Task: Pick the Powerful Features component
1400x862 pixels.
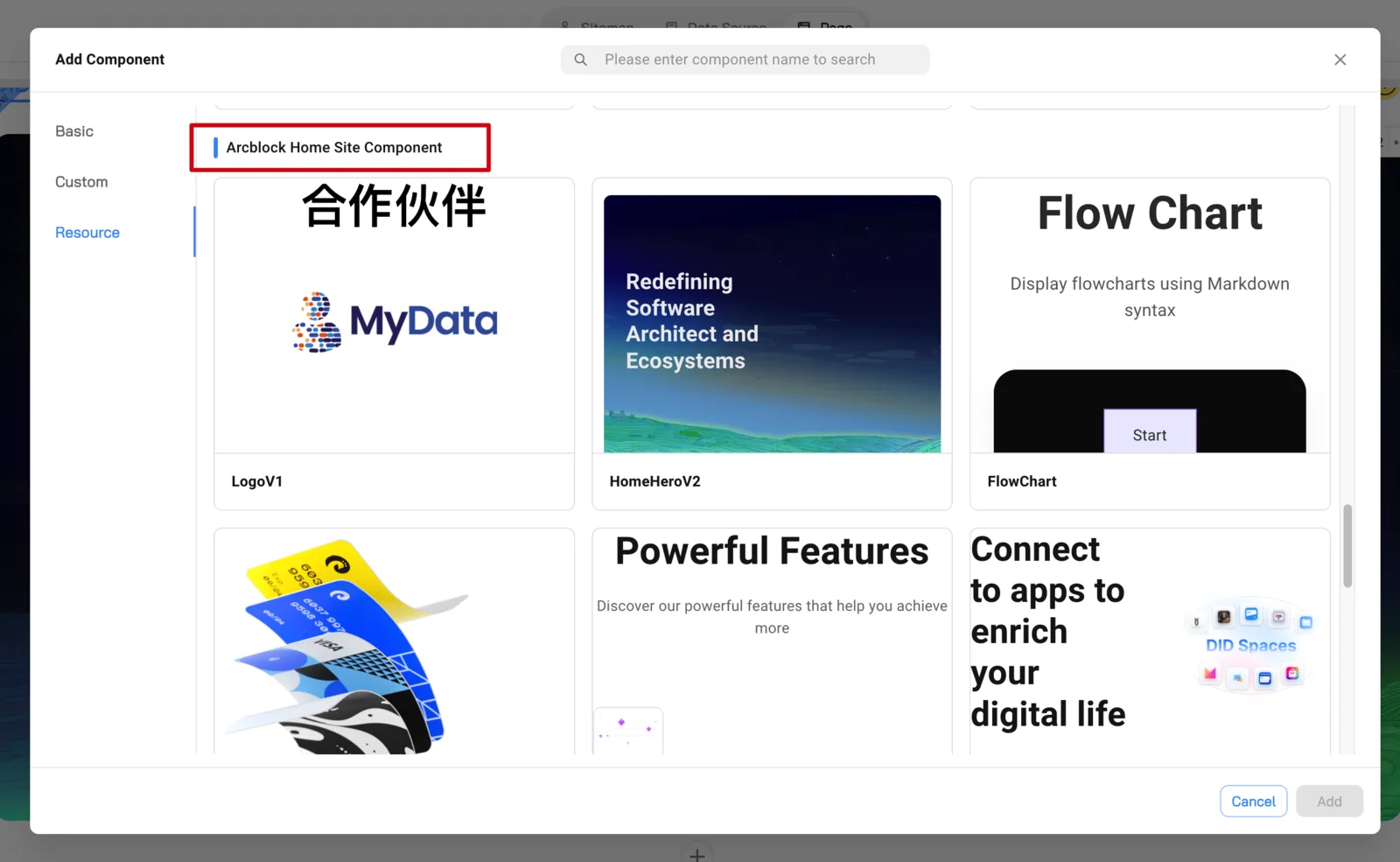Action: coord(772,641)
